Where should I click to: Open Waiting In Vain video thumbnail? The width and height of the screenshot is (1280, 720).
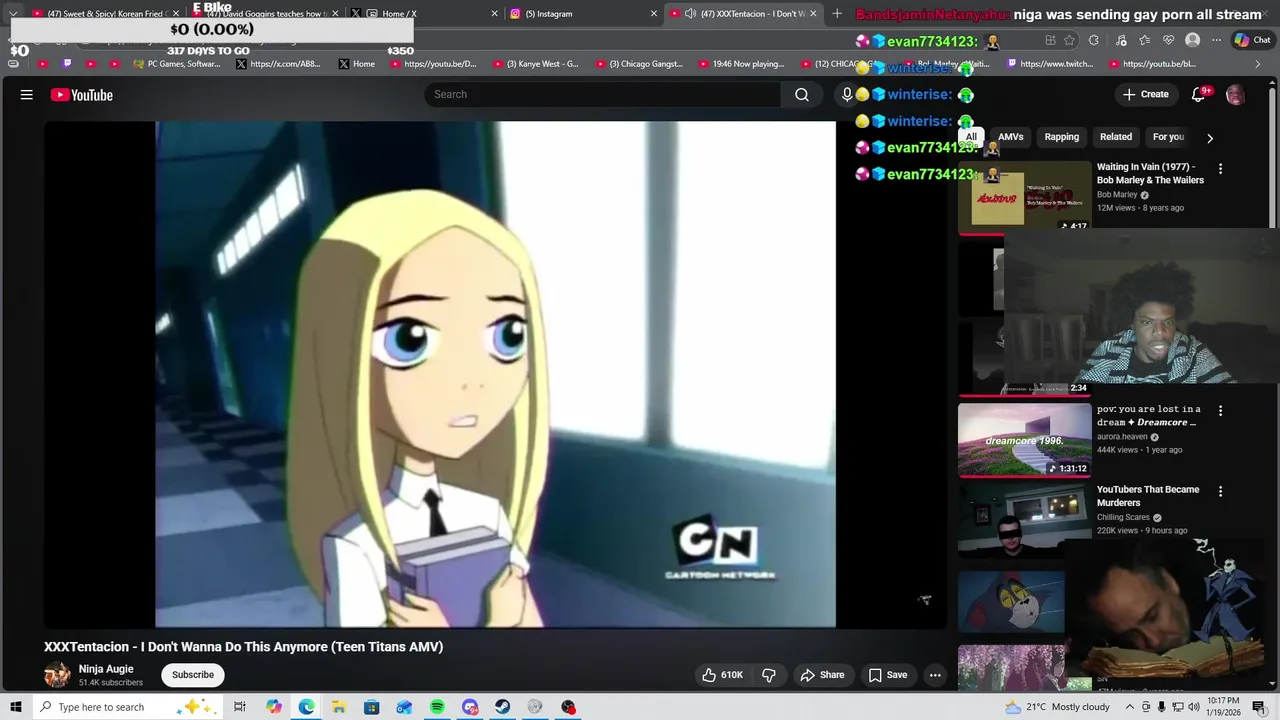(1025, 197)
